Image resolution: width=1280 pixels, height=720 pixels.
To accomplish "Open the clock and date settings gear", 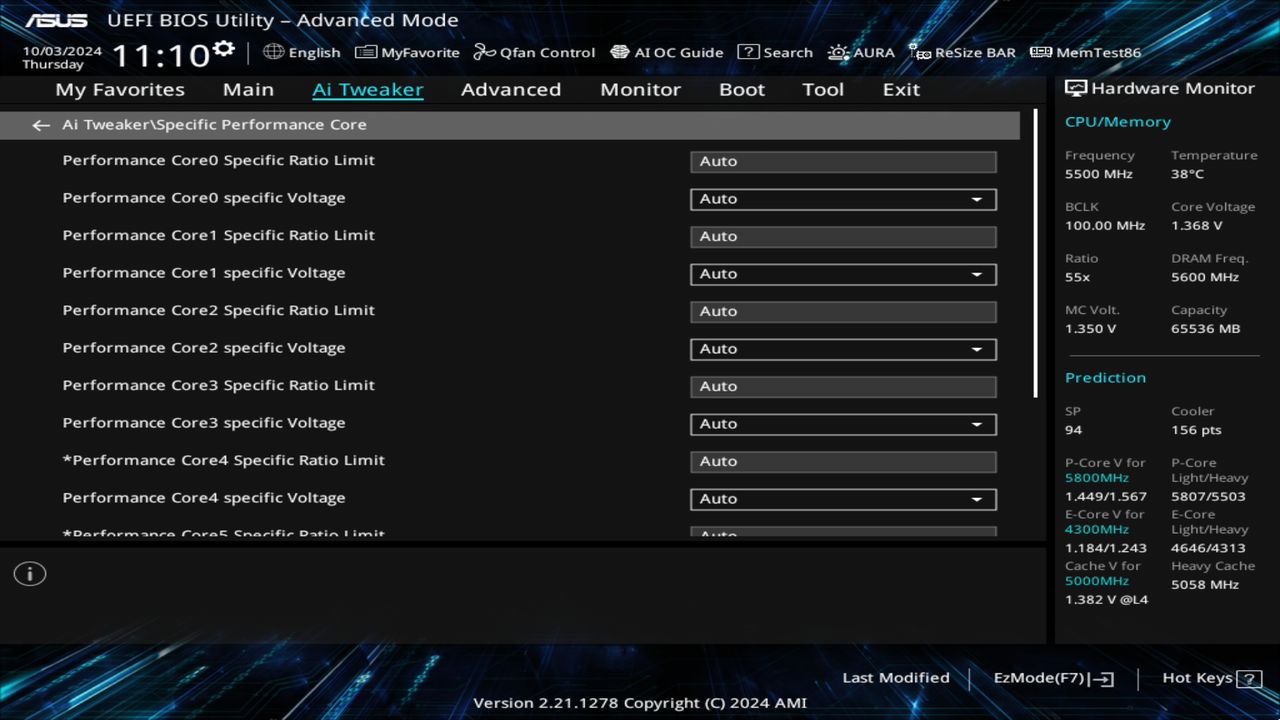I will (224, 47).
